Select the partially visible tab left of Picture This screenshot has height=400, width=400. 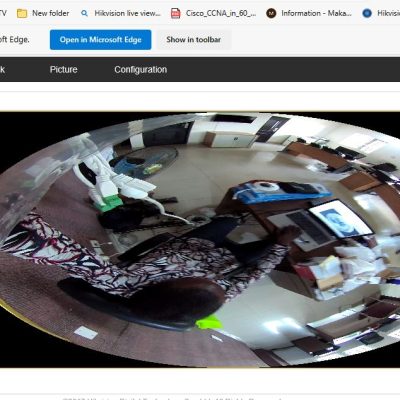(x=2, y=69)
